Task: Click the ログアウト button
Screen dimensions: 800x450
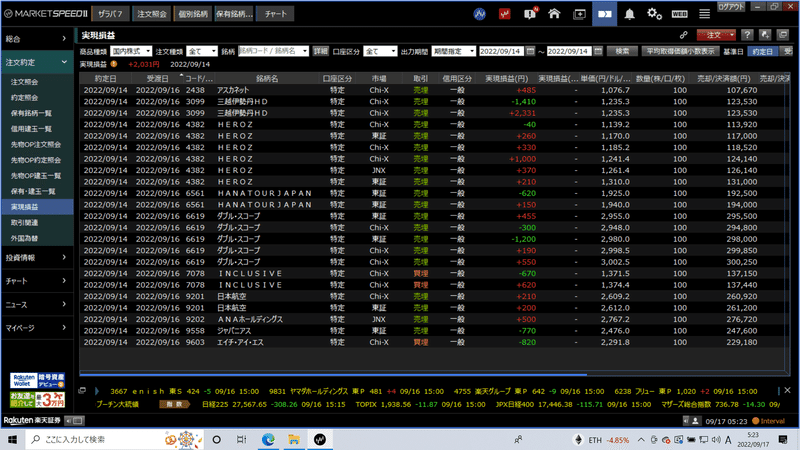Action: (x=731, y=7)
